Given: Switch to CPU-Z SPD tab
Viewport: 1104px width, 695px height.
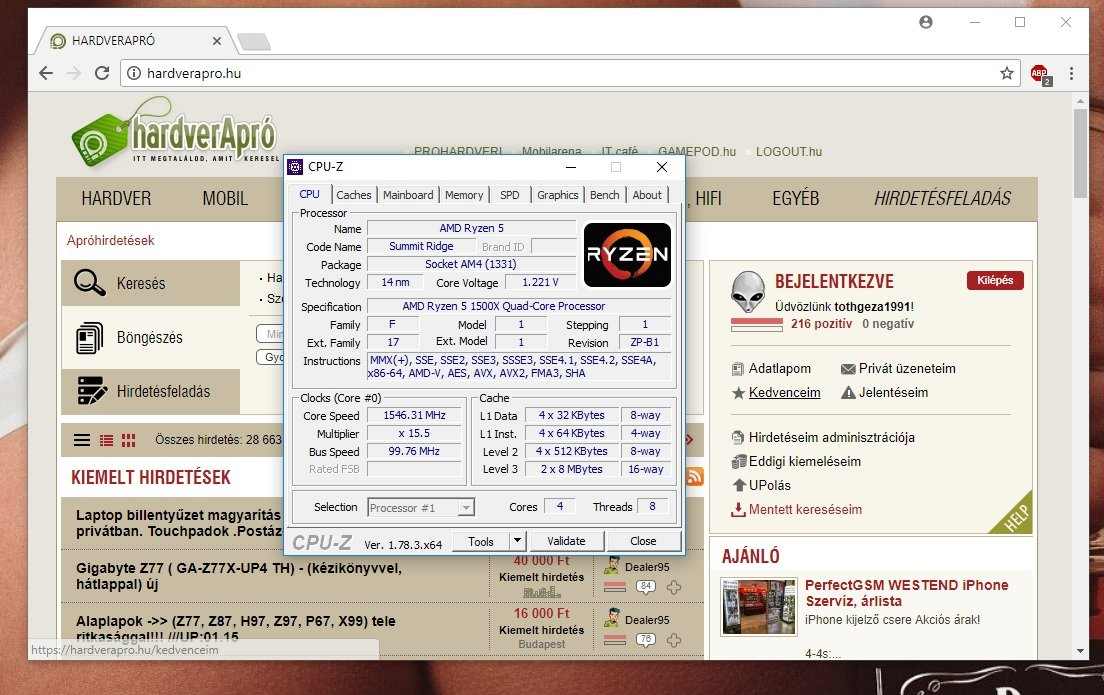Looking at the screenshot, I should tap(510, 195).
